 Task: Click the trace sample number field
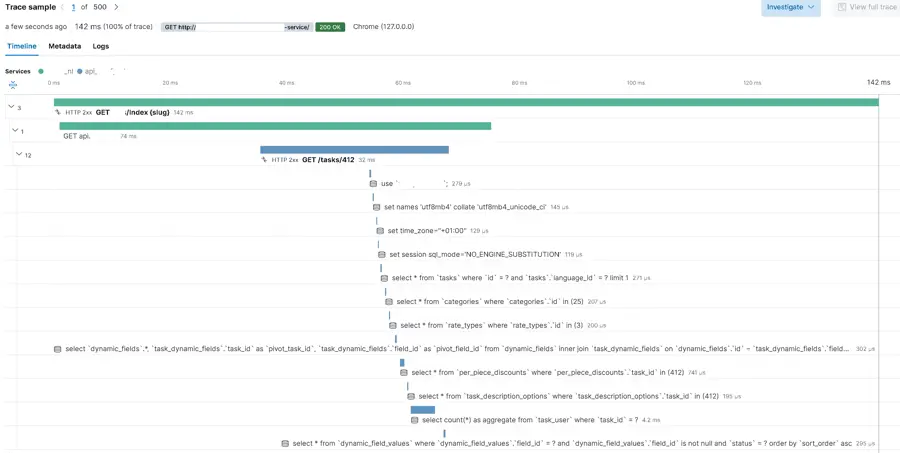73,7
